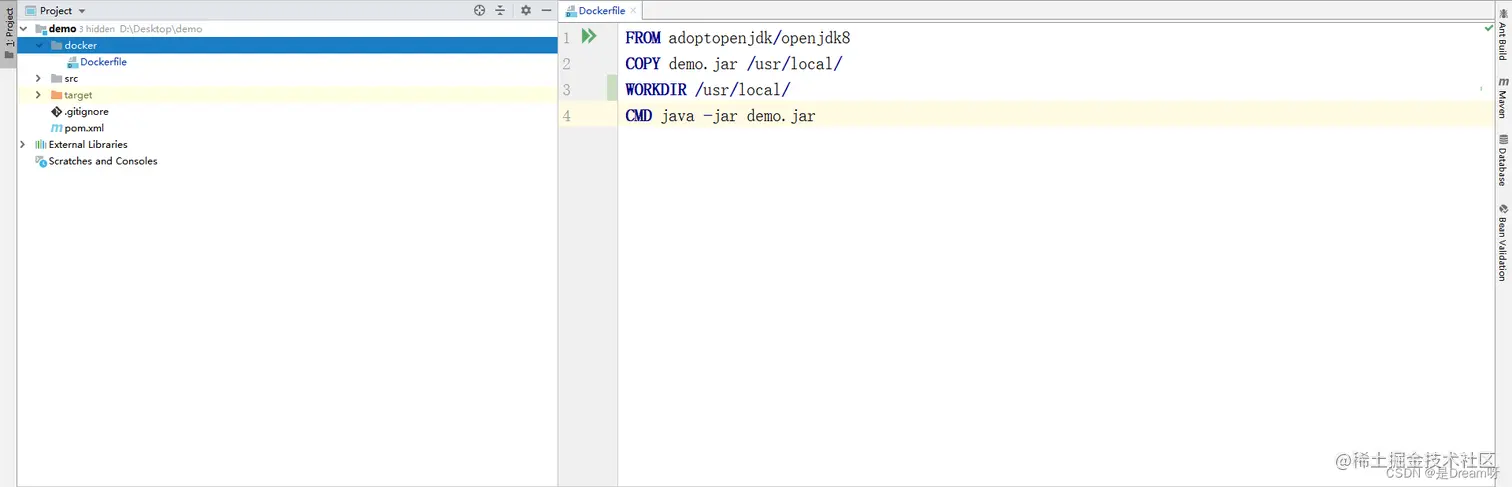
Task: Click the orange target folder icon
Action: tap(56, 95)
